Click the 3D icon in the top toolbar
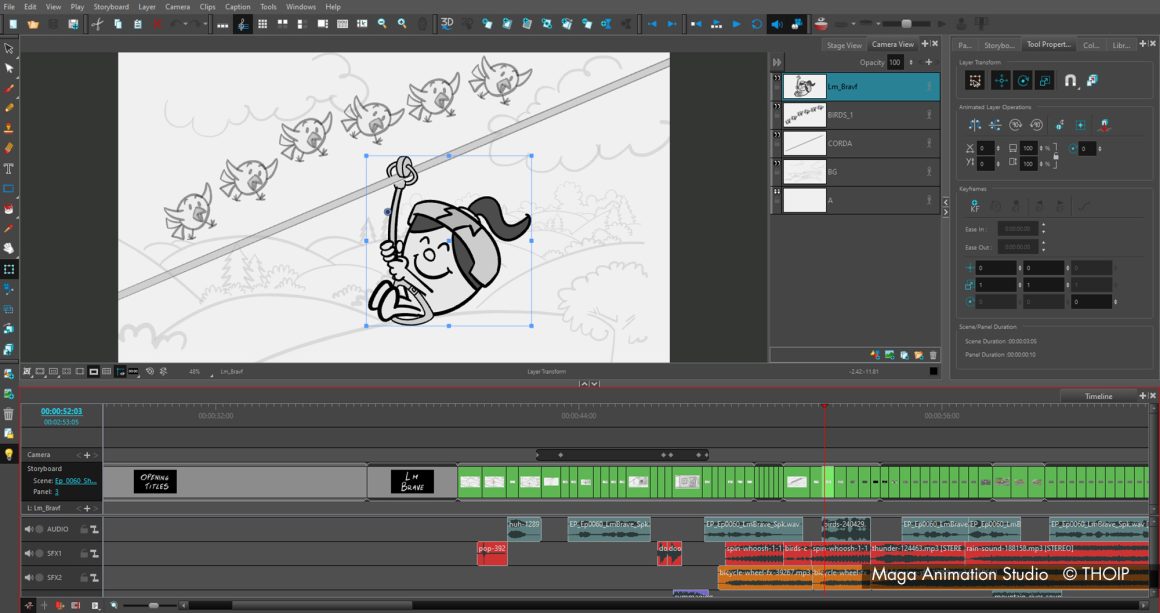The width and height of the screenshot is (1160, 613). pos(447,23)
